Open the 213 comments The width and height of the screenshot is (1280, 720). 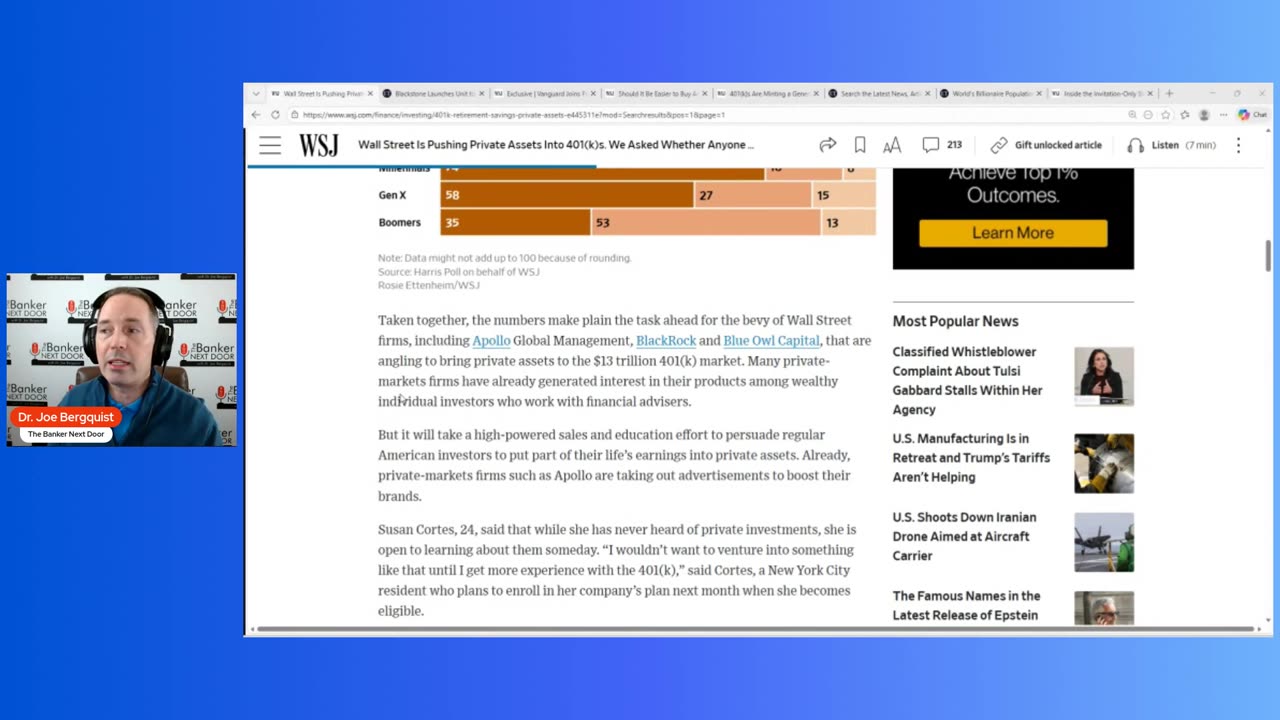pos(941,145)
